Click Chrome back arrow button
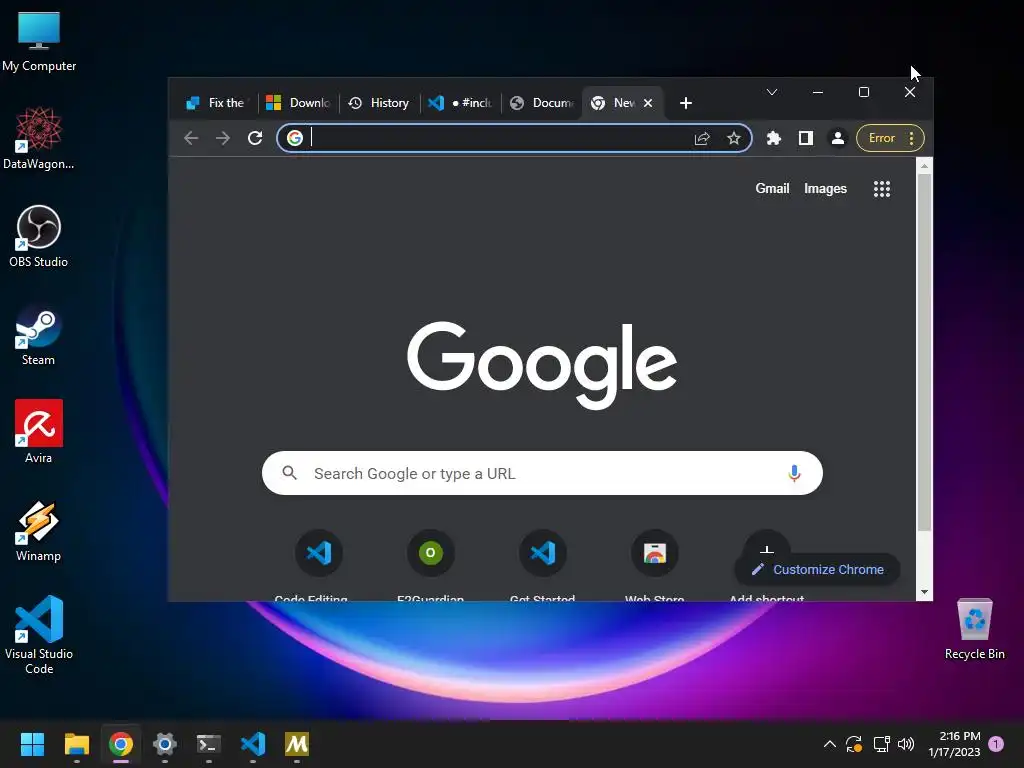This screenshot has height=768, width=1024. point(191,138)
